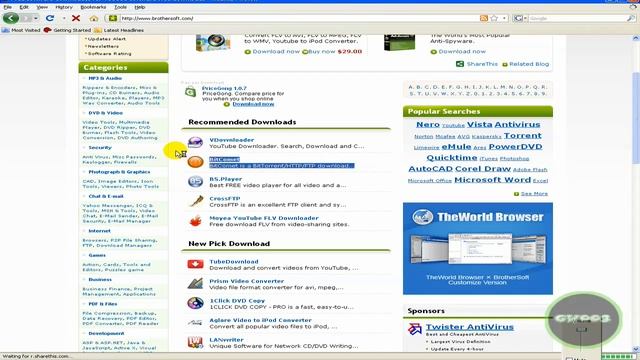This screenshot has width=640, height=360.
Task: Open the View menu
Action: point(42,7)
